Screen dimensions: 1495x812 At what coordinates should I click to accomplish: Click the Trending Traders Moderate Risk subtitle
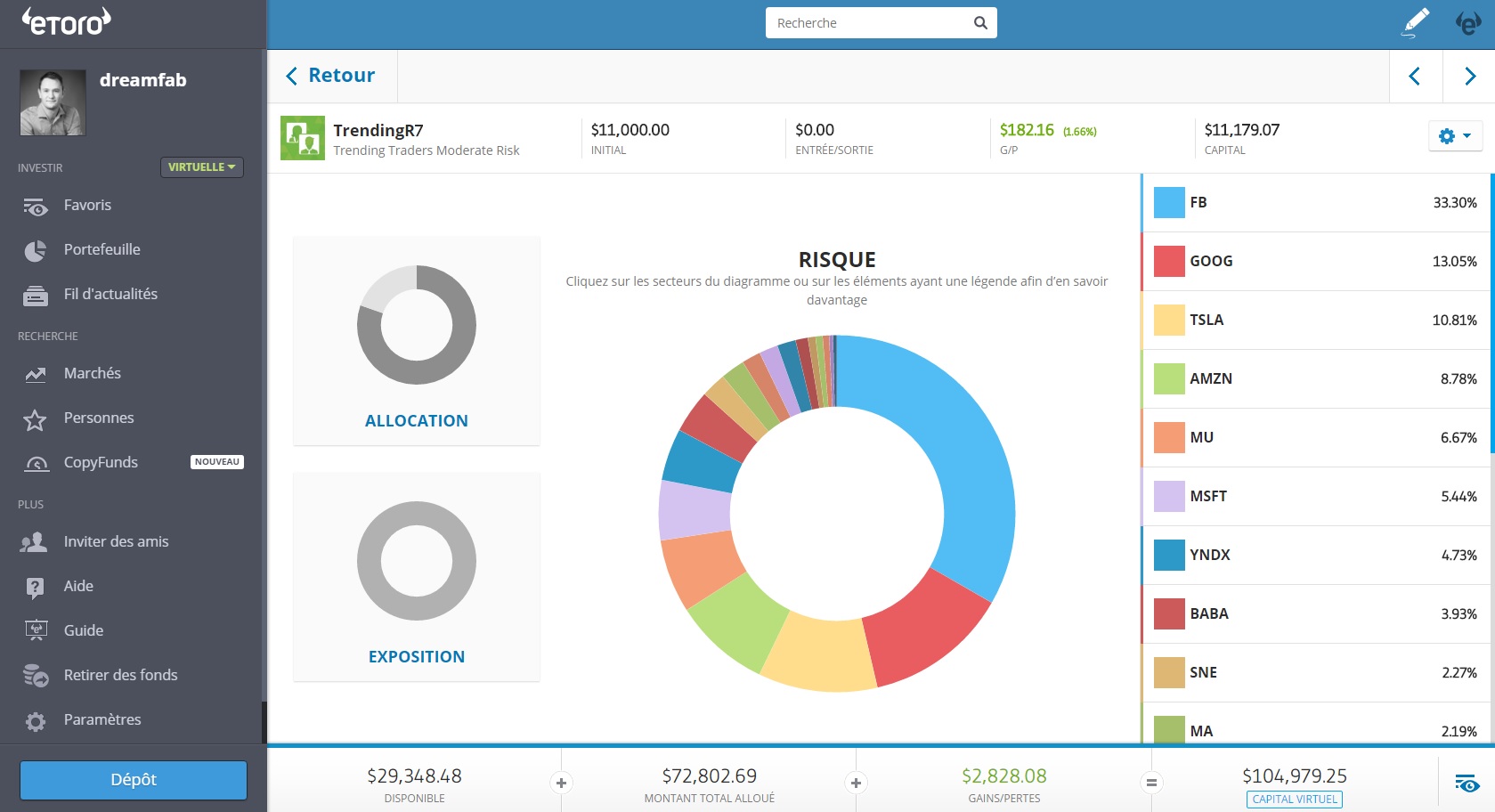[427, 150]
